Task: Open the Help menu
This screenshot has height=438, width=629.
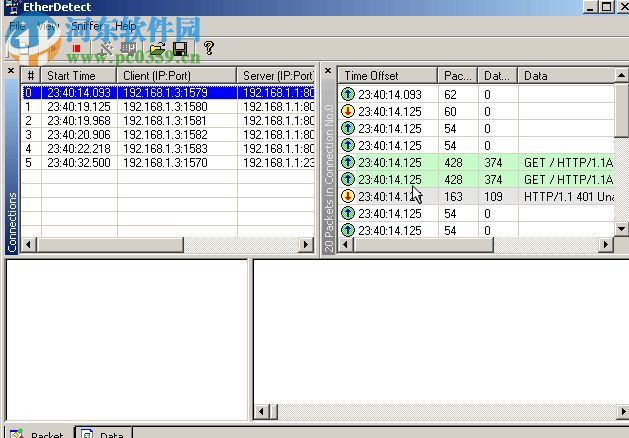Action: (x=126, y=26)
